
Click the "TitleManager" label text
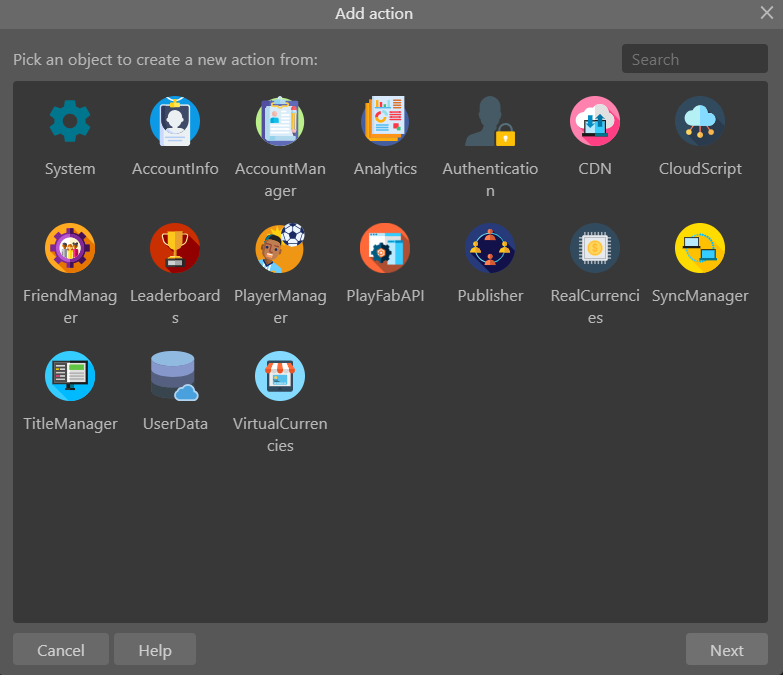pyautogui.click(x=70, y=424)
